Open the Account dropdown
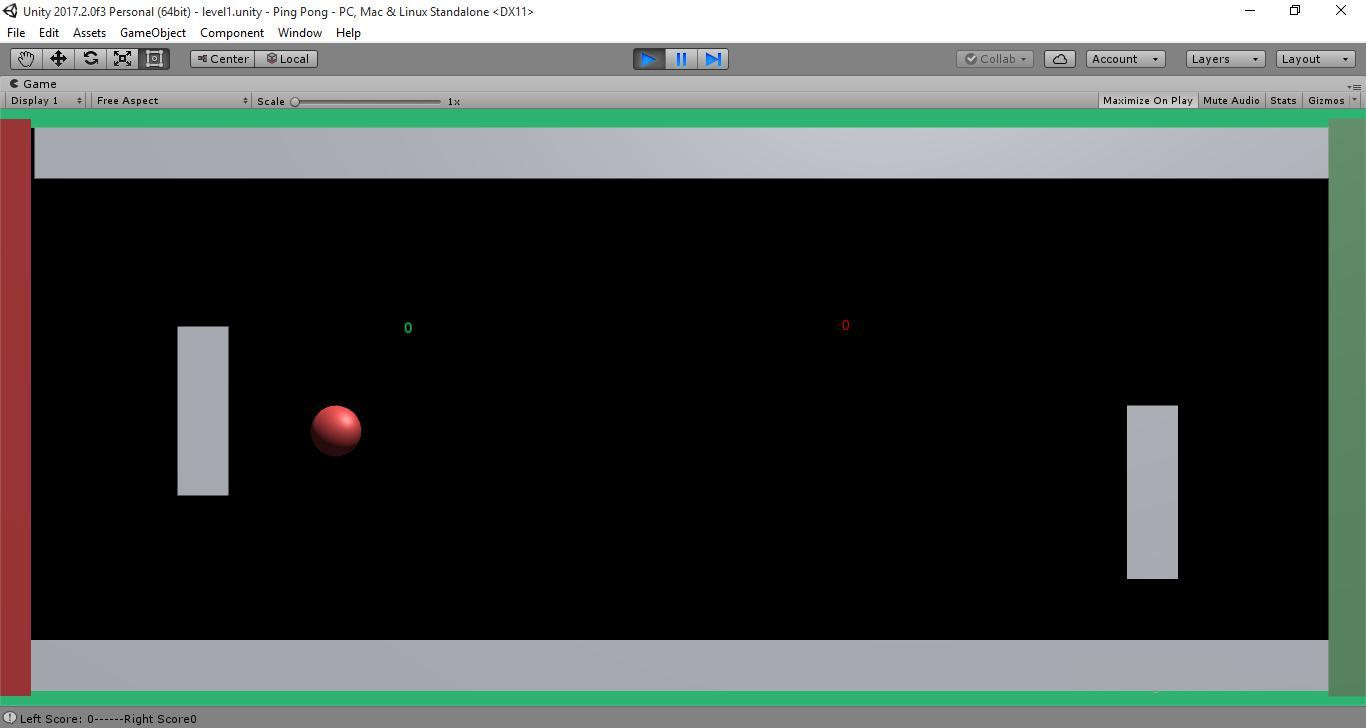The height and width of the screenshot is (728, 1366). pyautogui.click(x=1125, y=59)
